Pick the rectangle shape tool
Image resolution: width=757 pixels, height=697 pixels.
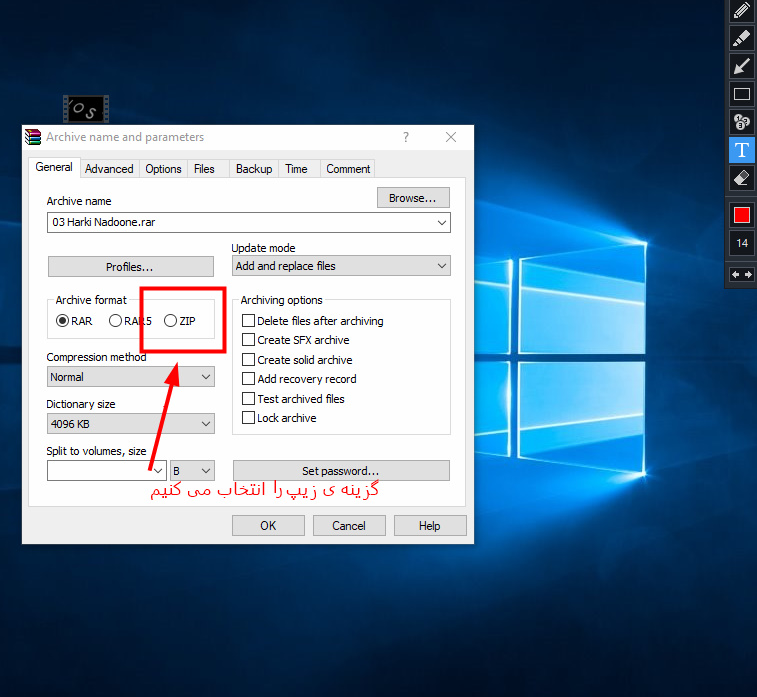[x=742, y=94]
